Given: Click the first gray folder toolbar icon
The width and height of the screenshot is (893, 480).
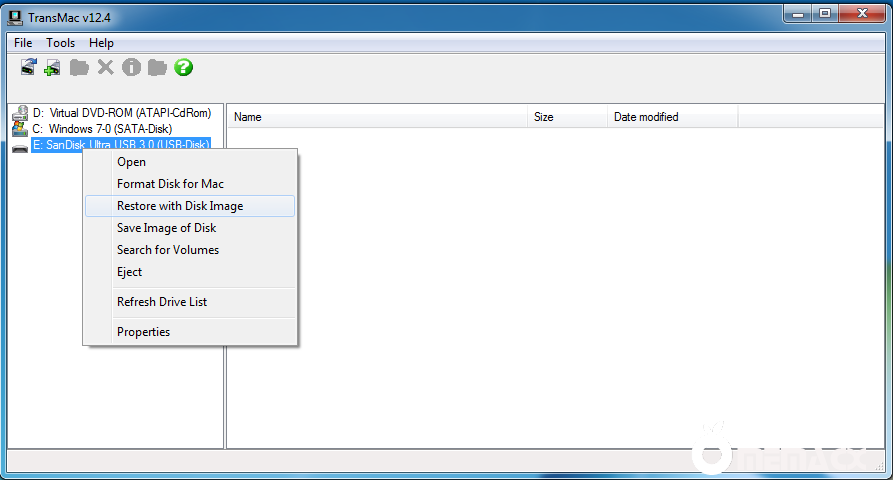Looking at the screenshot, I should (79, 67).
